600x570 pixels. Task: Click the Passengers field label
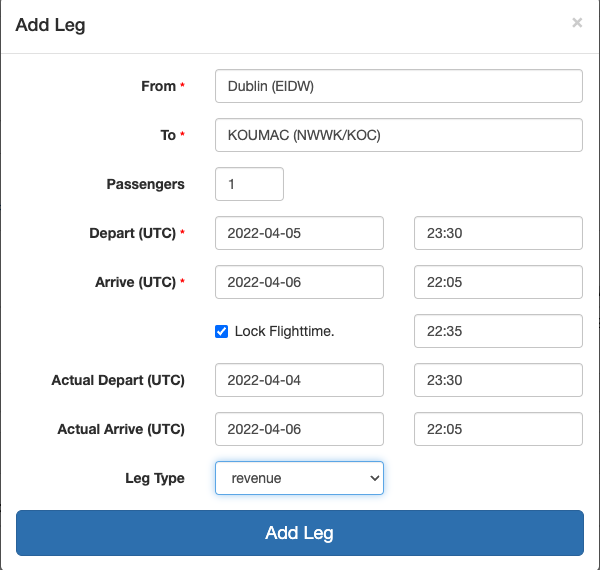[x=145, y=184]
